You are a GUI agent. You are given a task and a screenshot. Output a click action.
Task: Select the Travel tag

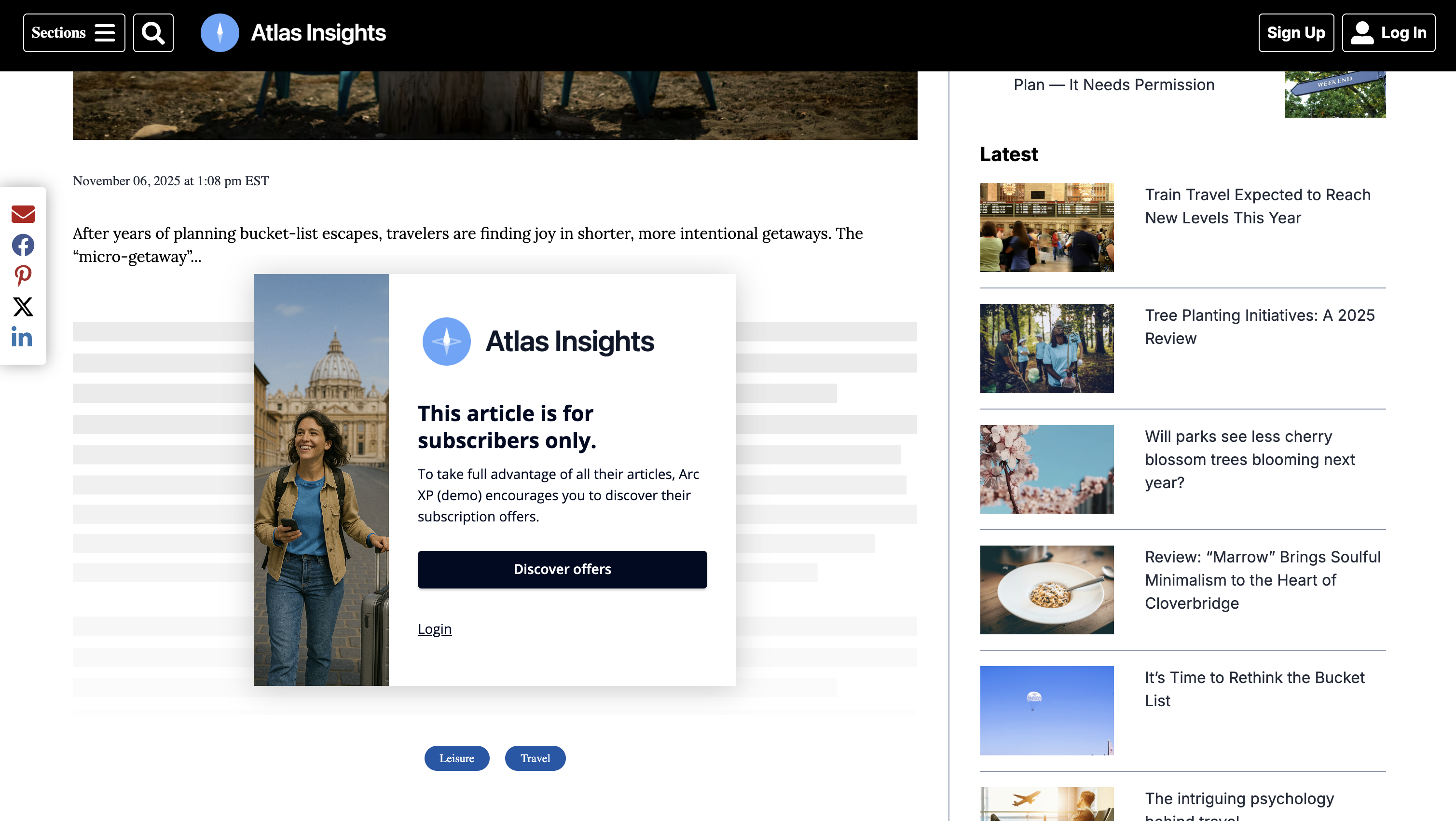[x=535, y=758]
